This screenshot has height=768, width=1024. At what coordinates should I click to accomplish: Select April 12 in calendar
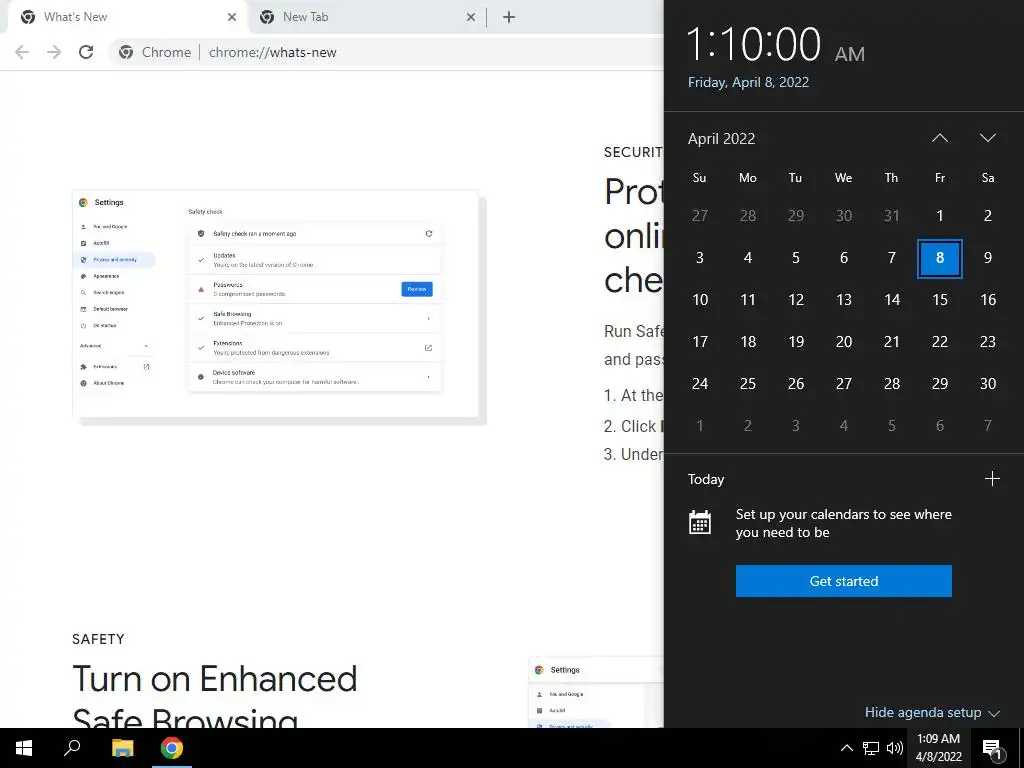coord(795,300)
